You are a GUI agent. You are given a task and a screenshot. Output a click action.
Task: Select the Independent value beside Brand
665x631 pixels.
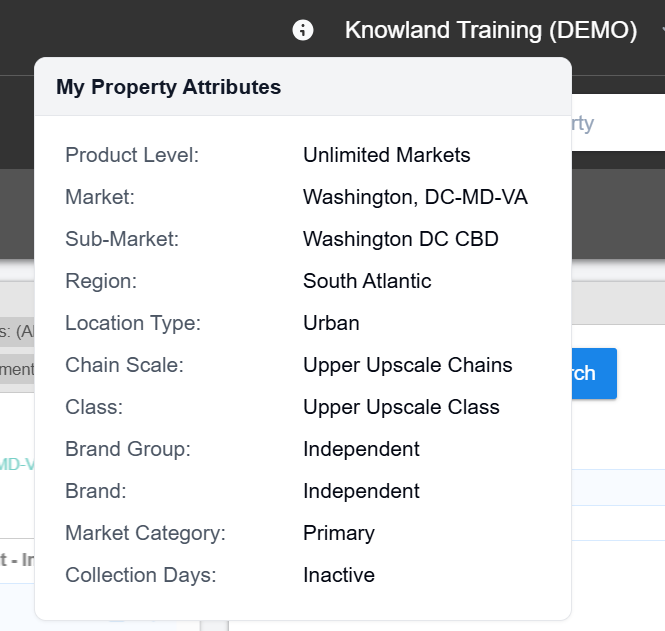click(361, 491)
